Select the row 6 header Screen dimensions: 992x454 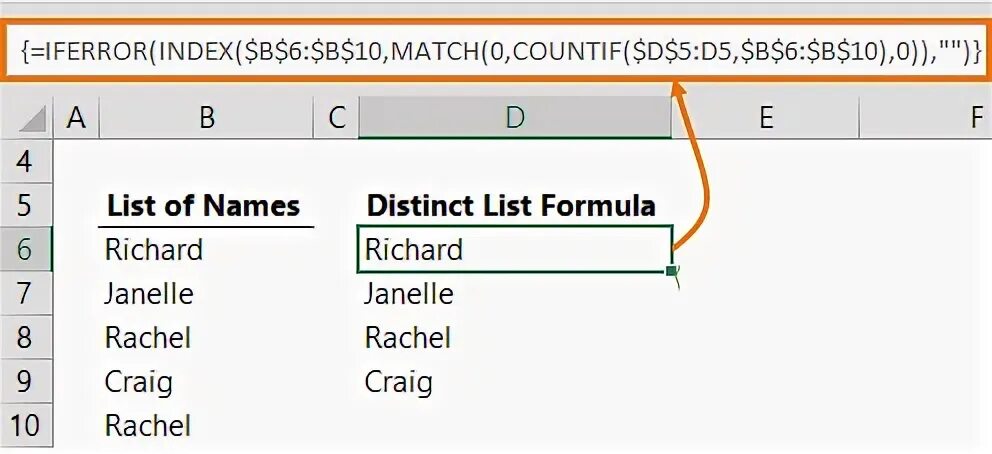26,250
